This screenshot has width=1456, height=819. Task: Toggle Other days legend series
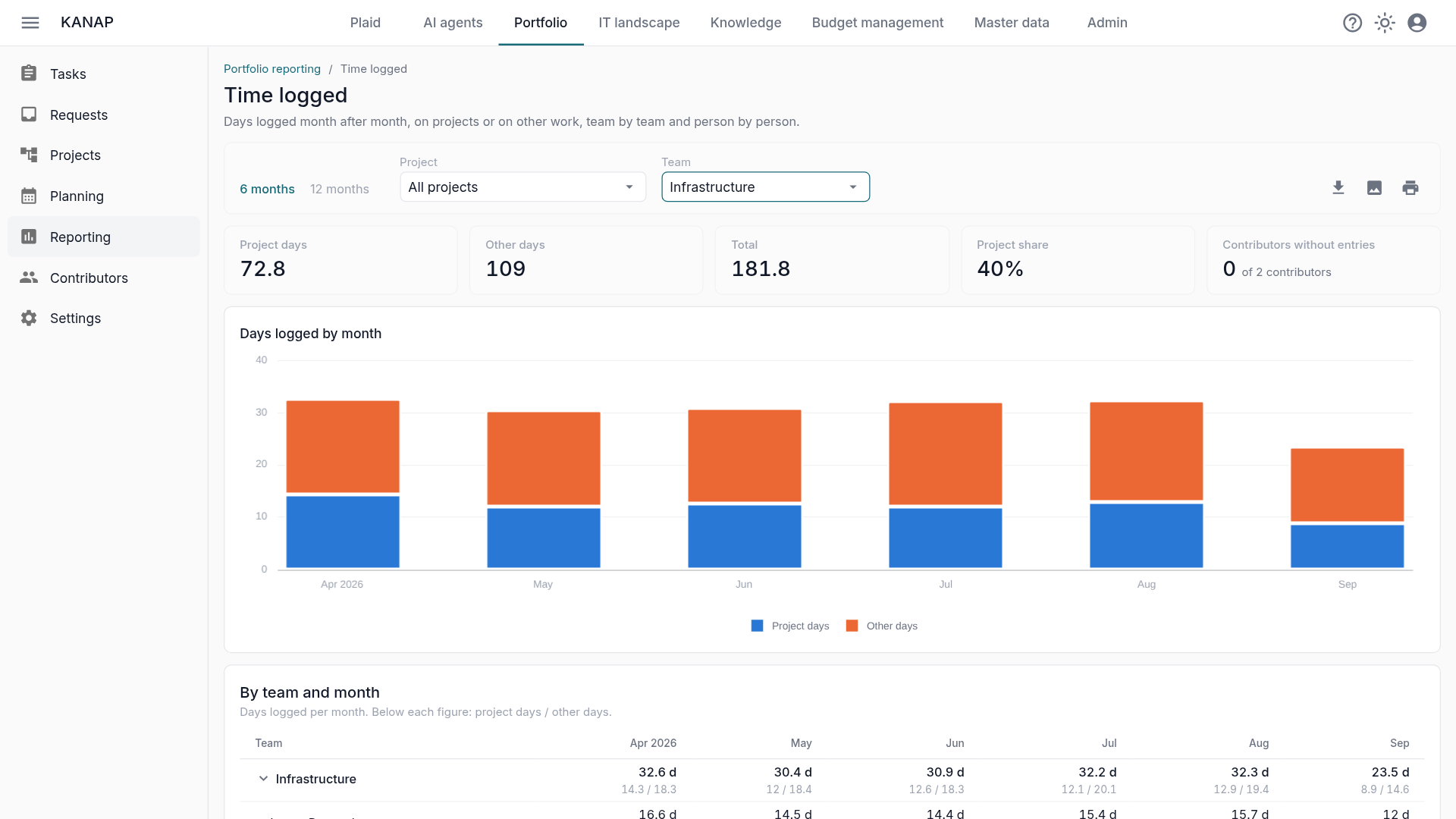pos(881,626)
